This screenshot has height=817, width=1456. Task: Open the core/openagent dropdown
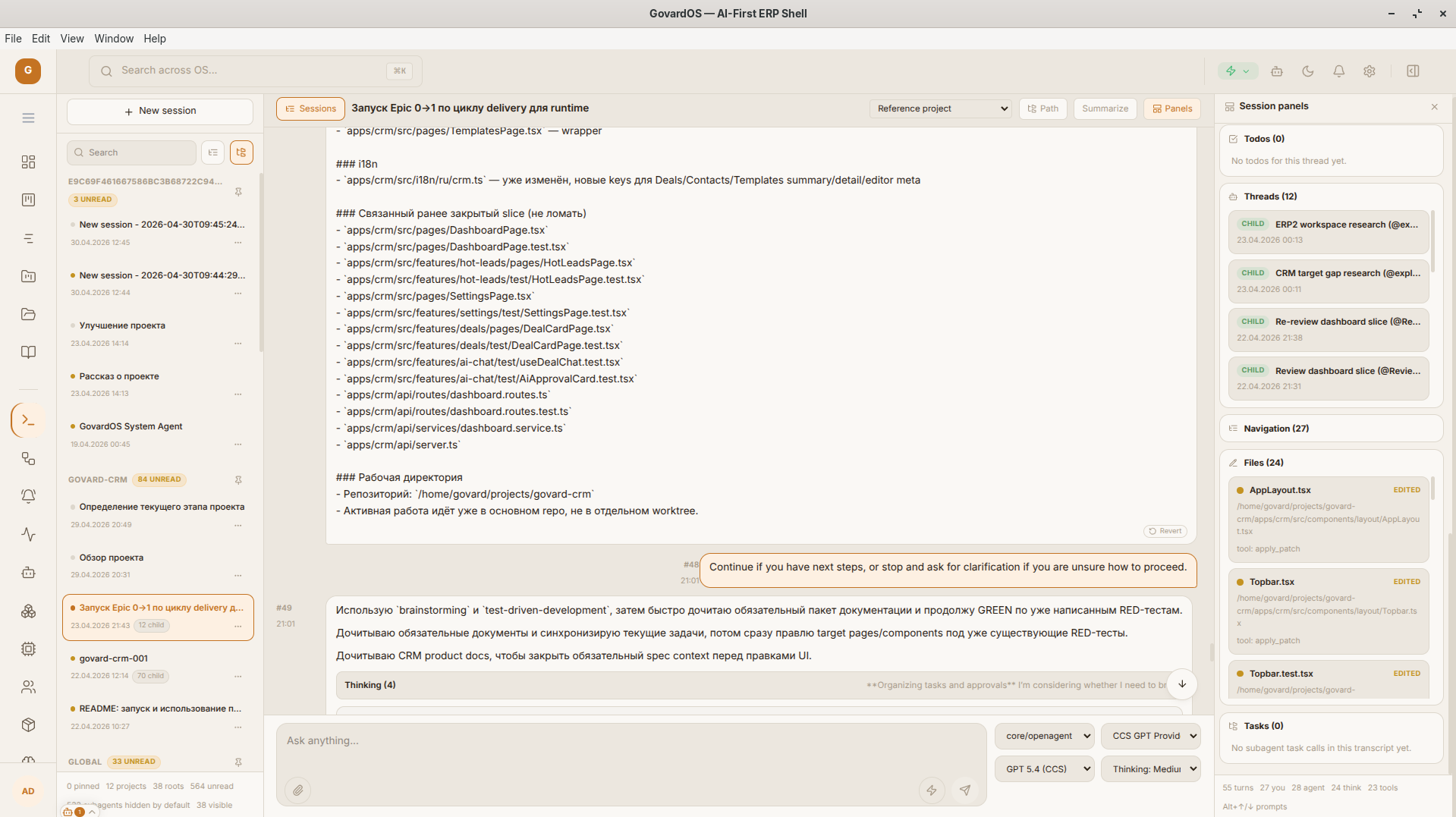(x=1045, y=736)
